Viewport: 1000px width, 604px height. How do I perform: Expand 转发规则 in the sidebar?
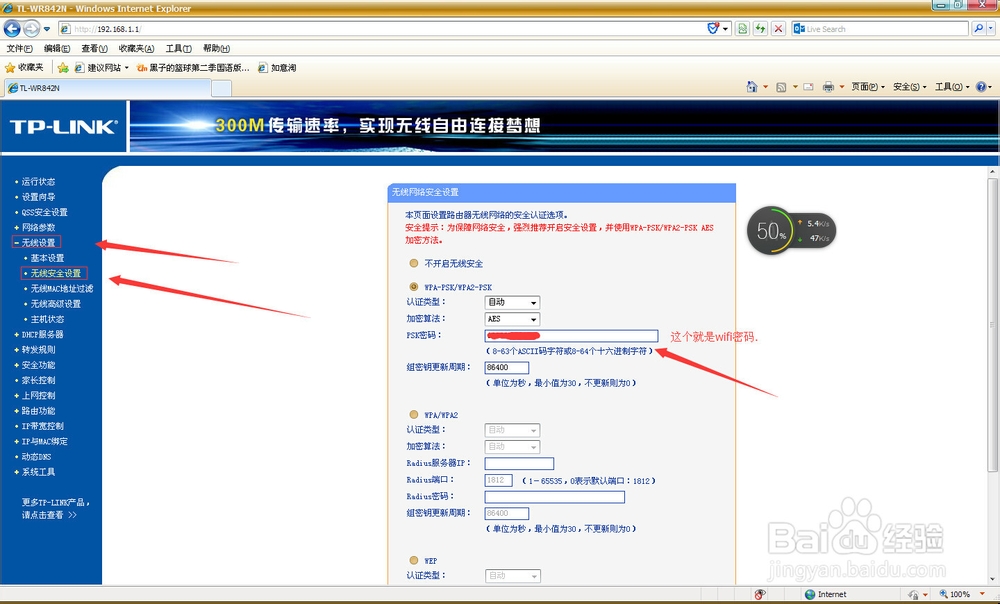point(38,350)
